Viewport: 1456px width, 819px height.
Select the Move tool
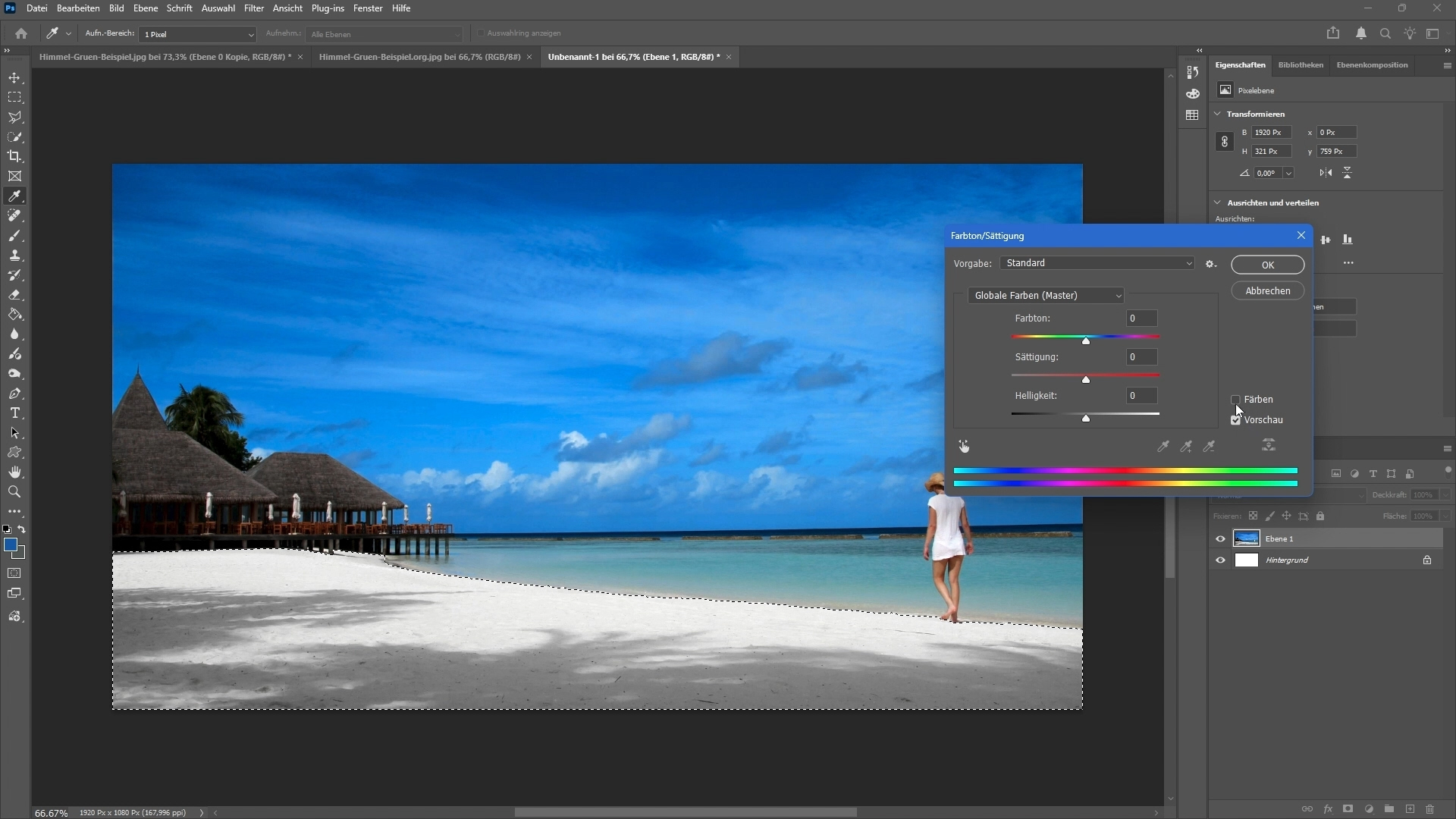pos(14,78)
